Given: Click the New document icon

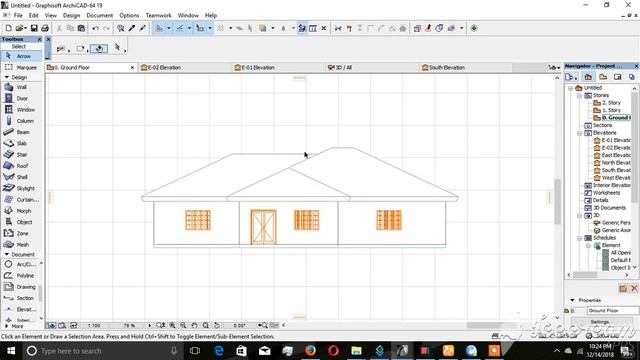Looking at the screenshot, I should [8, 28].
